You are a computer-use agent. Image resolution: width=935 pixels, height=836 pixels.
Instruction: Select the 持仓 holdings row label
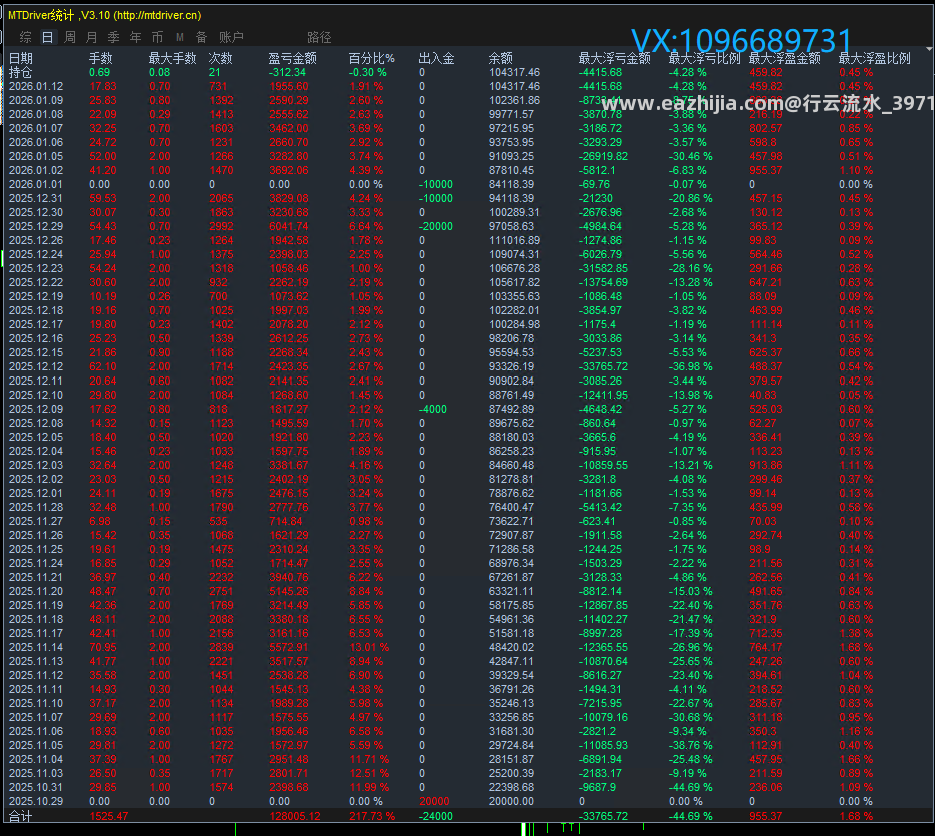click(x=20, y=72)
